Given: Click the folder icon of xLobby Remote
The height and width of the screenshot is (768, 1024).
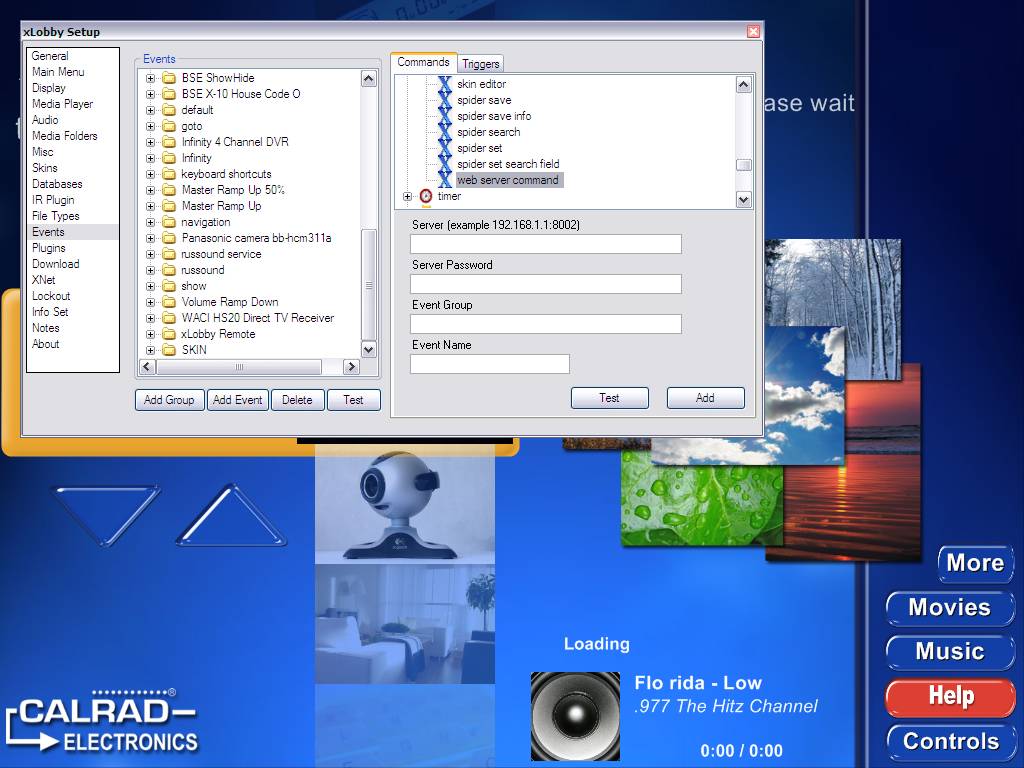Looking at the screenshot, I should (x=169, y=334).
